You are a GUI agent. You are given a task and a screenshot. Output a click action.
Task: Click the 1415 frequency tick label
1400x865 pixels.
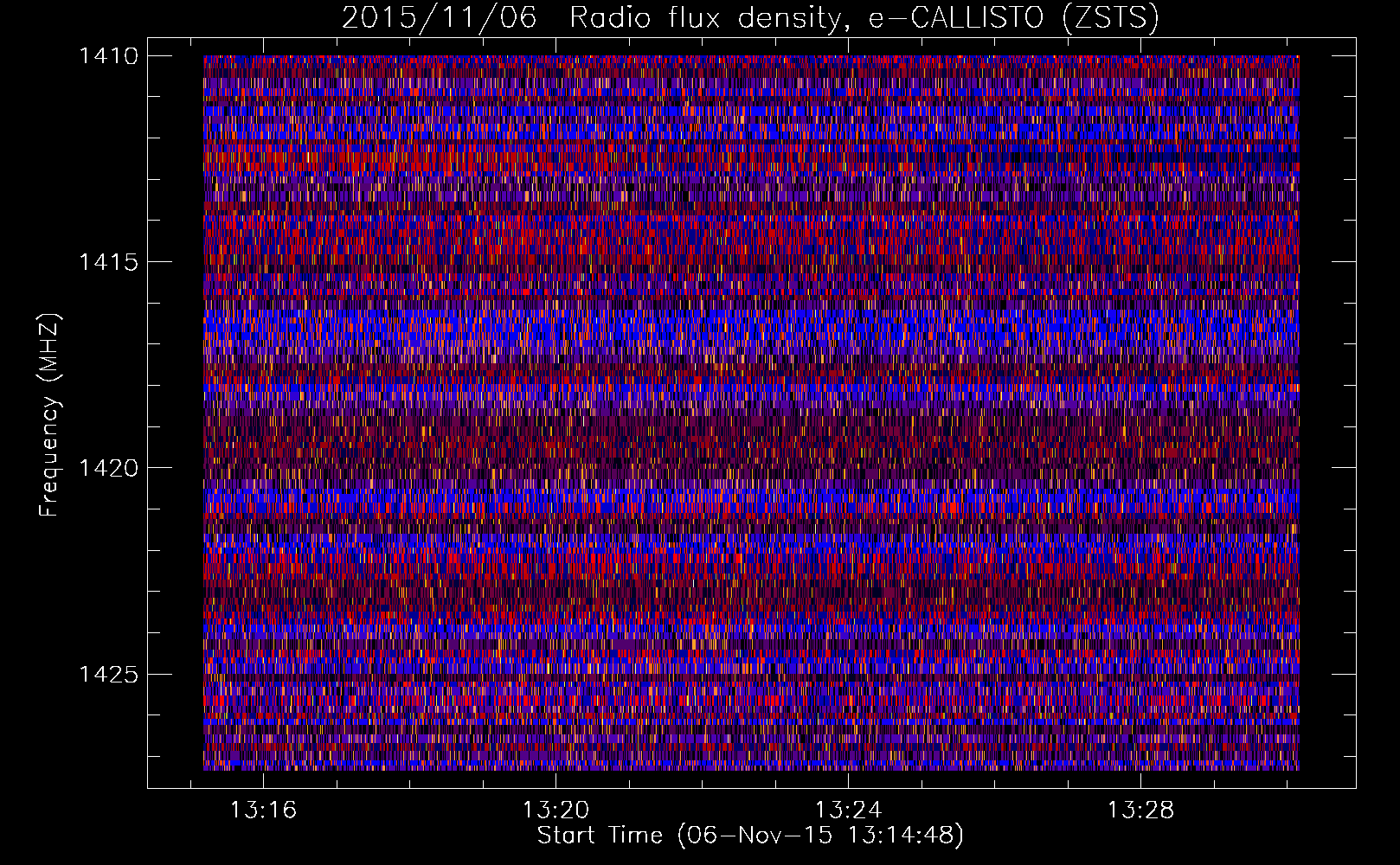click(x=108, y=262)
